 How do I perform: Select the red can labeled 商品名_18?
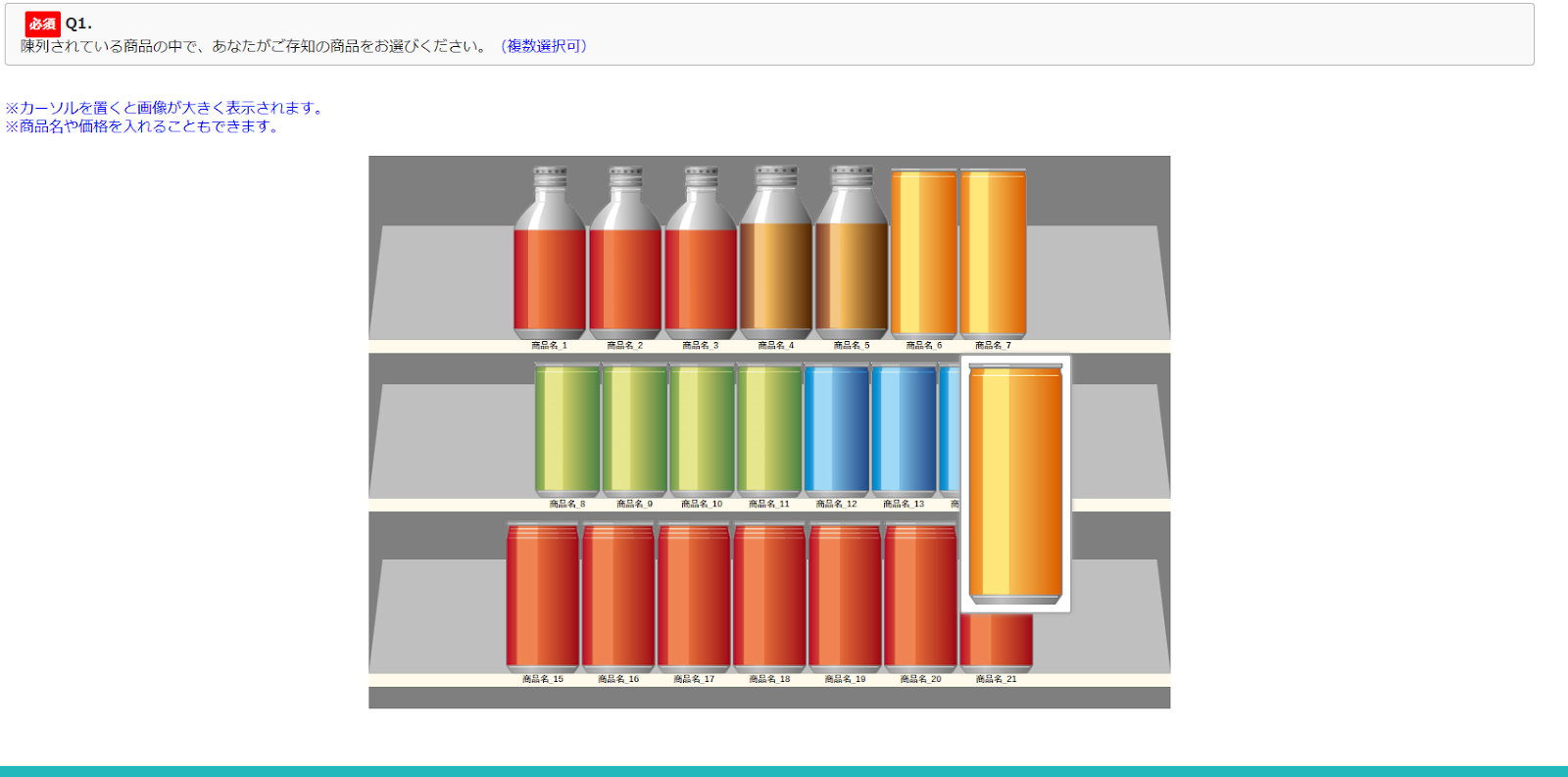coord(769,596)
